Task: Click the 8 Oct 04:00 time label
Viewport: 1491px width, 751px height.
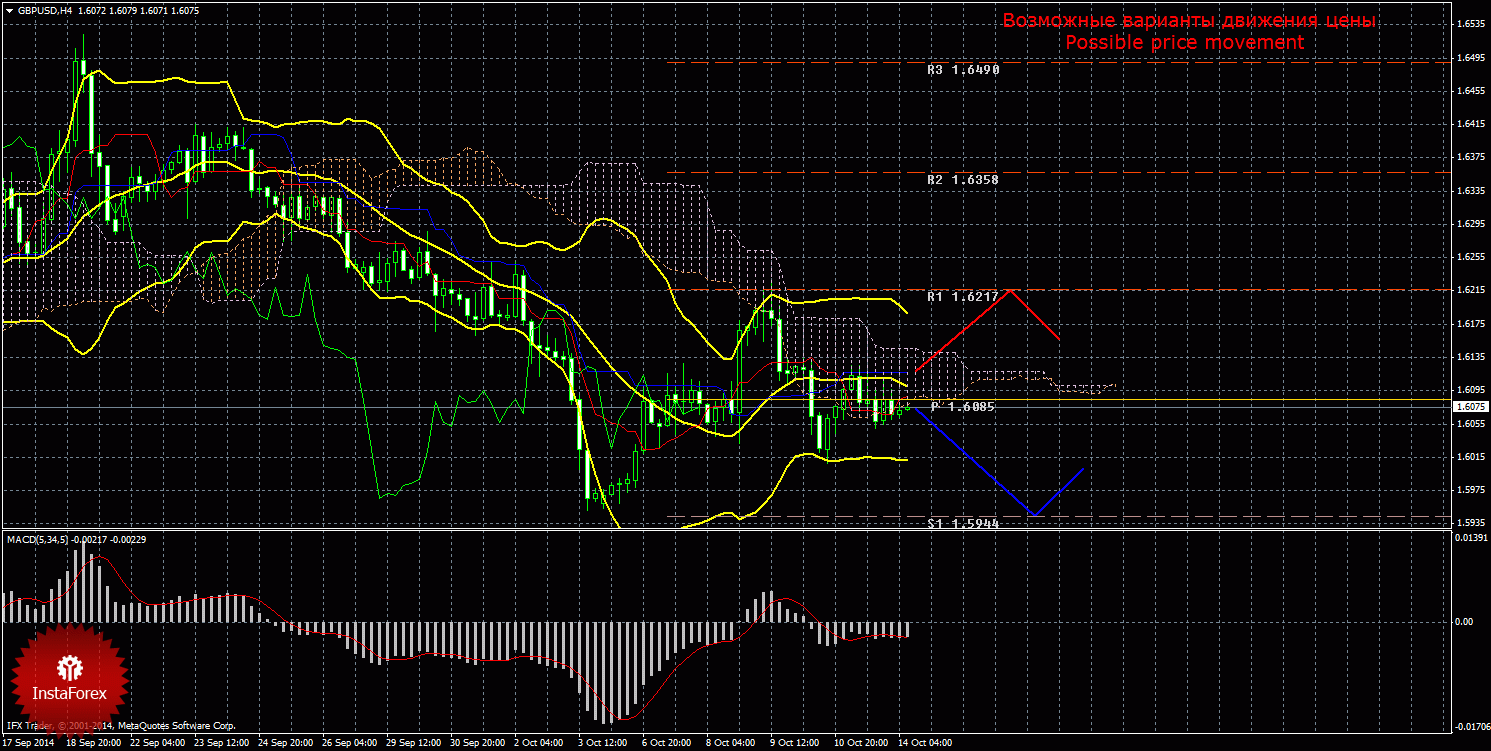Action: (732, 743)
